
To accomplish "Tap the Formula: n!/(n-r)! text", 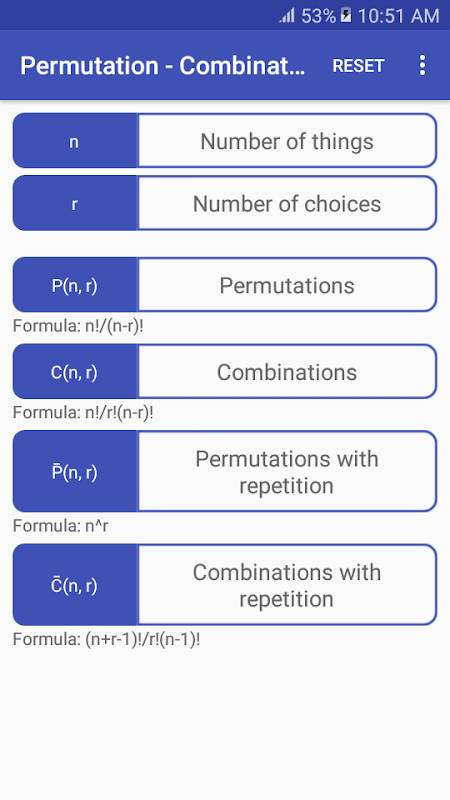I will 78,327.
